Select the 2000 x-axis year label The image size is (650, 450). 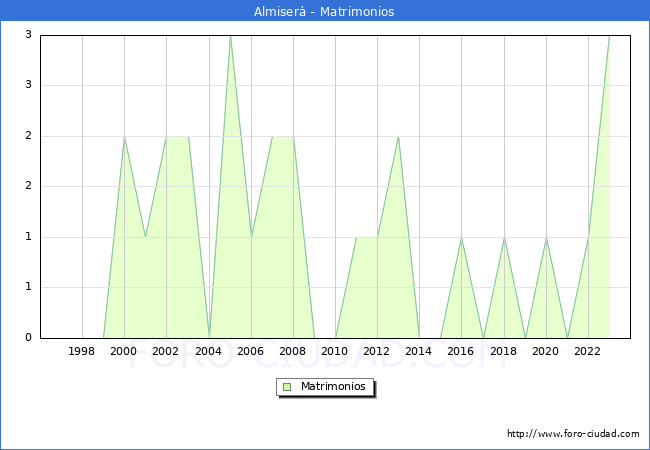124,351
